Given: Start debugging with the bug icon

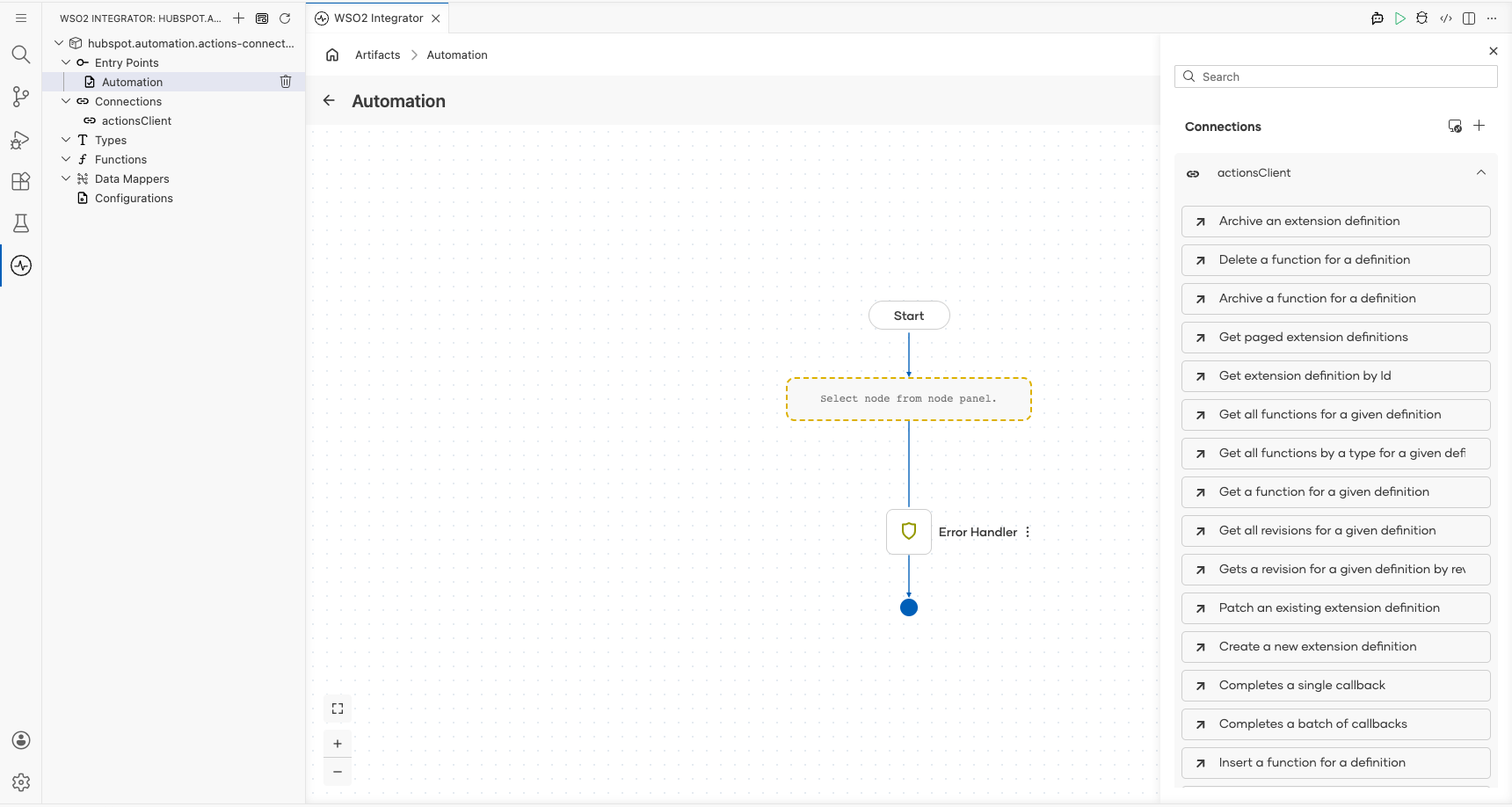Looking at the screenshot, I should (1422, 18).
